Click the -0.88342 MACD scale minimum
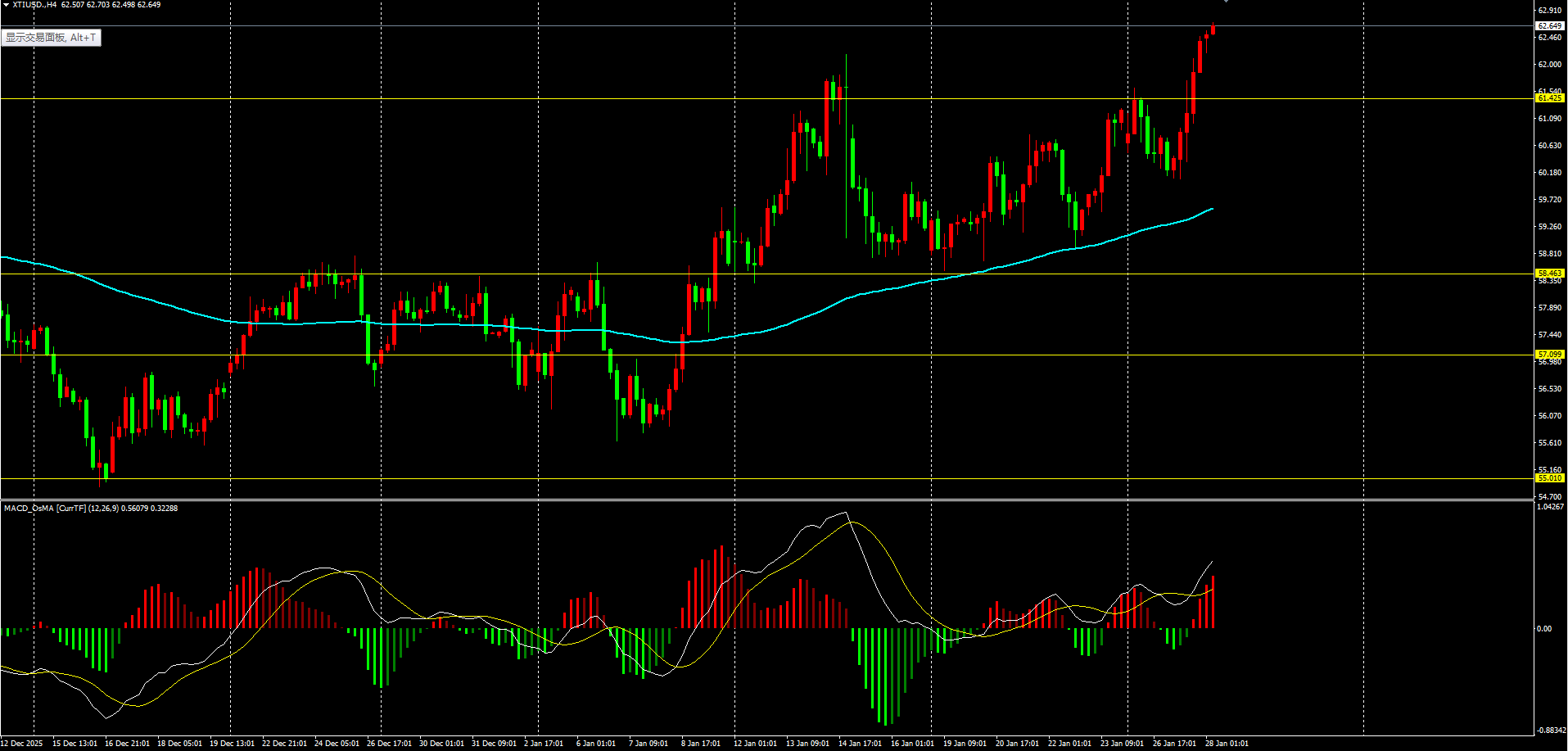The height and width of the screenshot is (751, 1568). click(1550, 730)
